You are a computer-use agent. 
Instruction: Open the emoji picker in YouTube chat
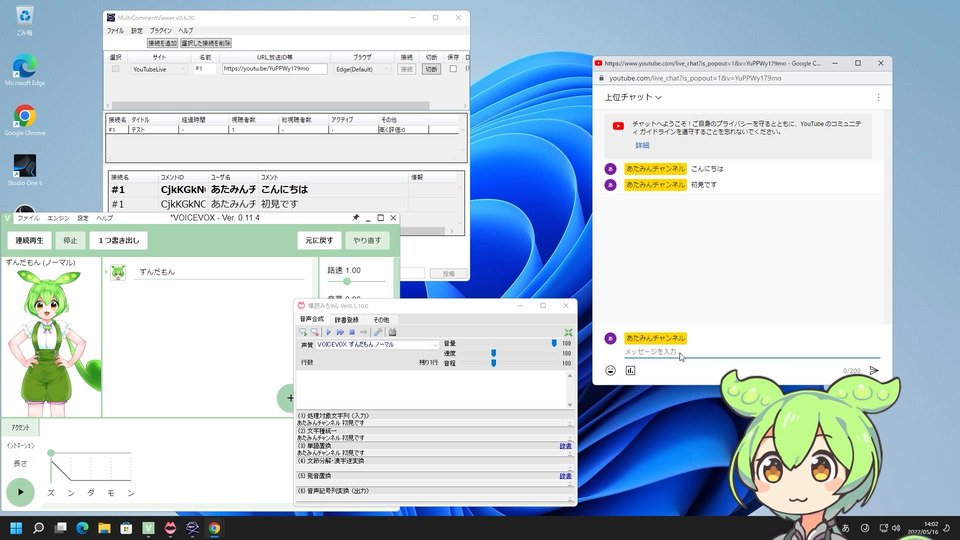[x=610, y=370]
